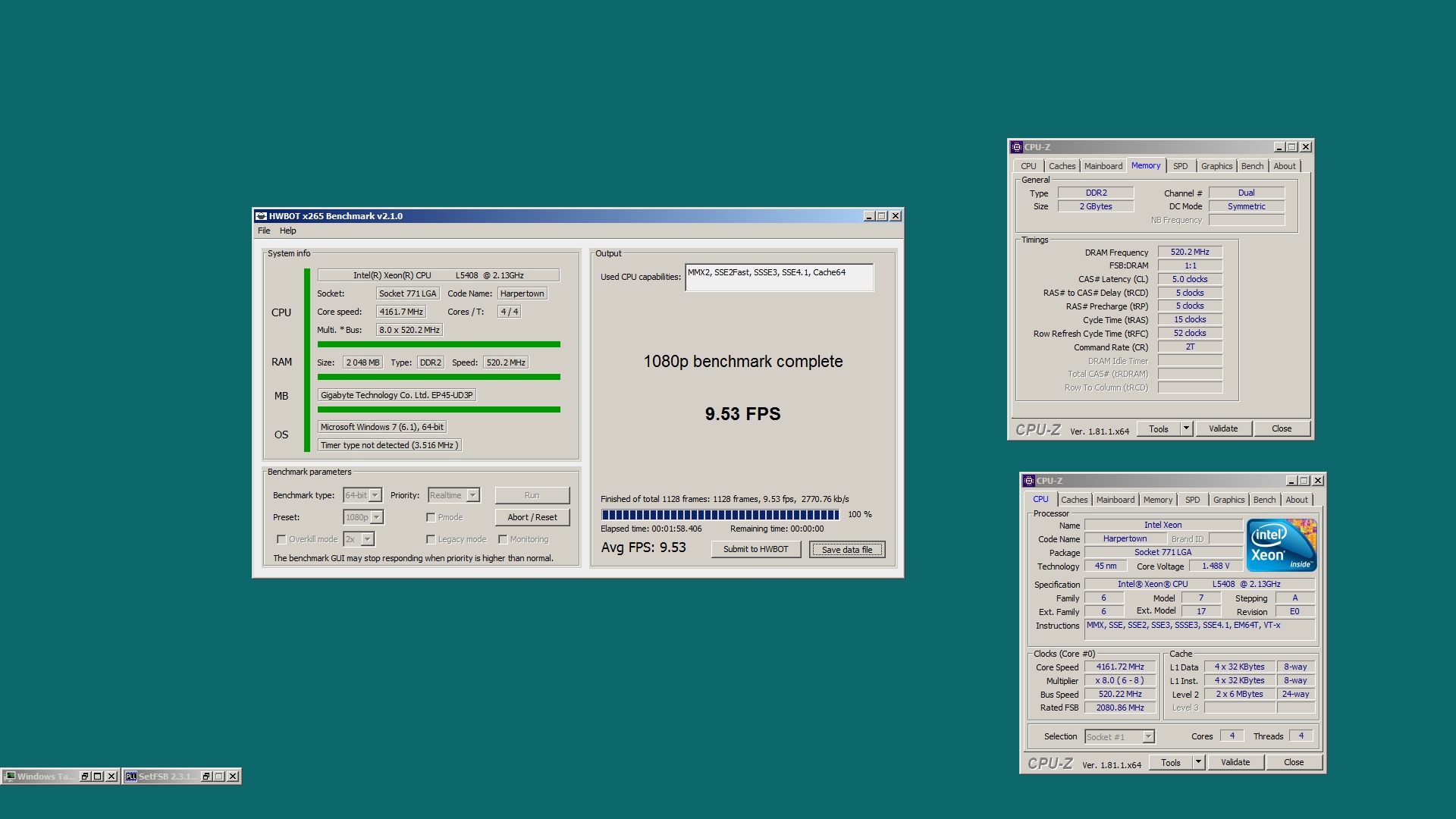Maximize the minimized Windows Ta... window
This screenshot has width=1456, height=819.
click(x=98, y=777)
